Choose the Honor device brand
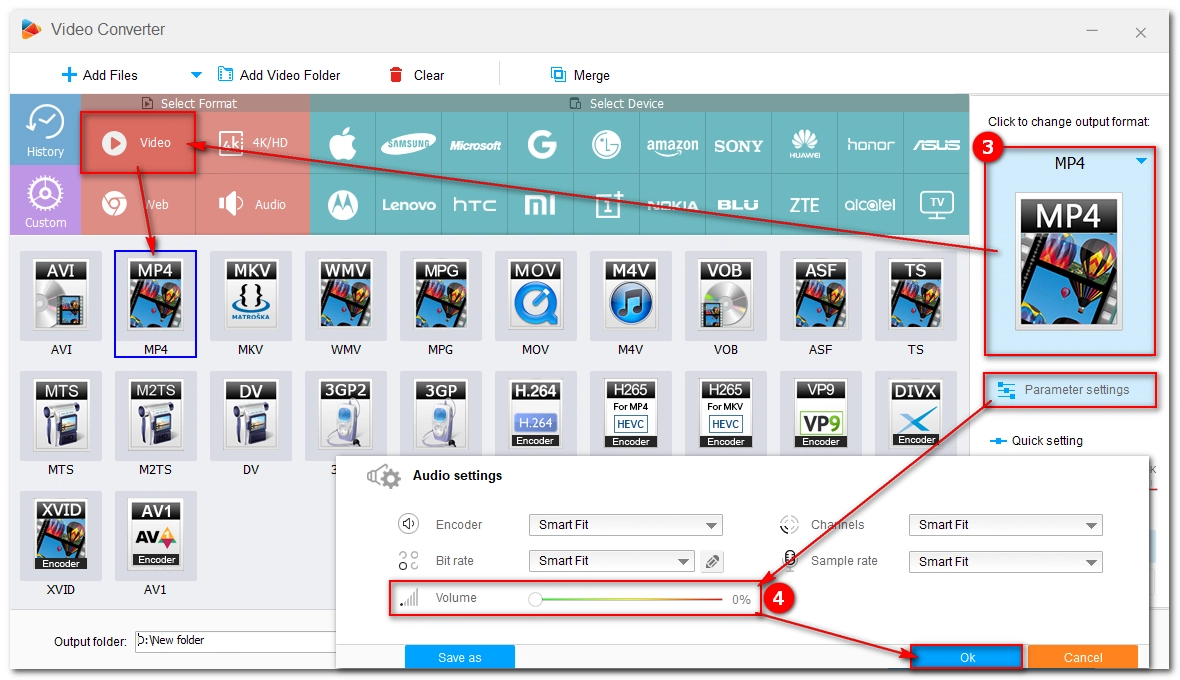The width and height of the screenshot is (1180, 680). 871,143
